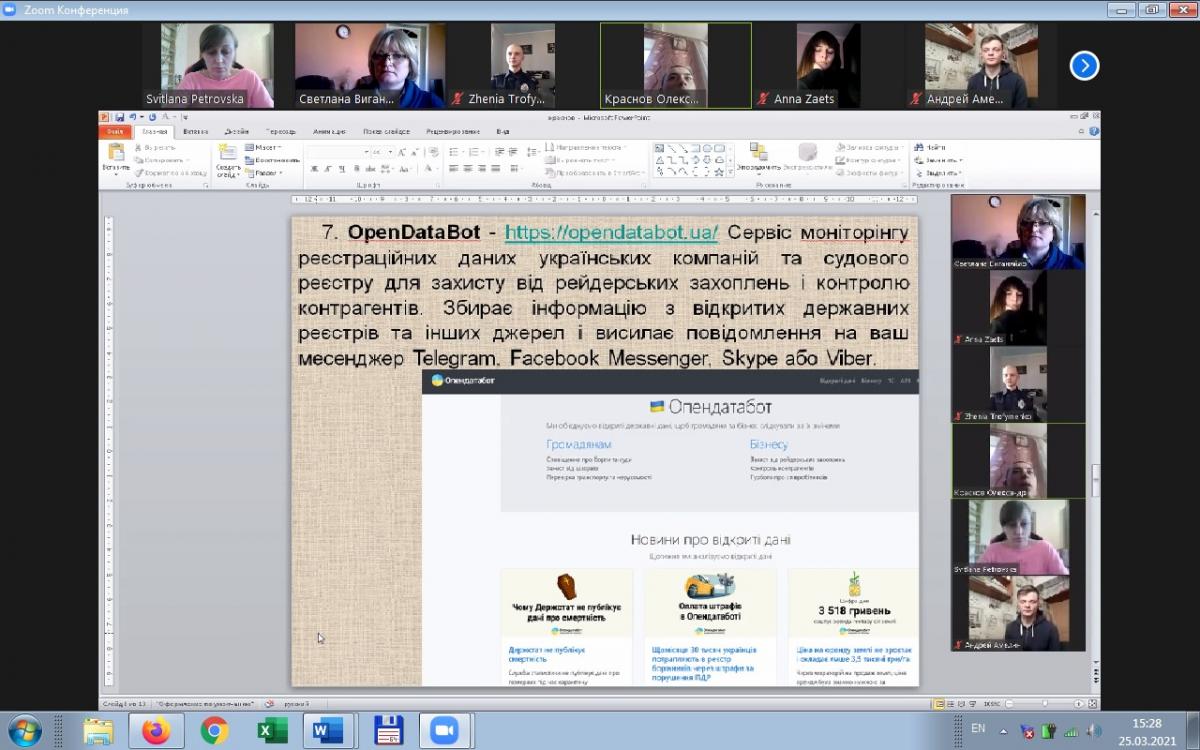Click the https://opendatabot.ua/ hyperlink in the slide
The height and width of the screenshot is (750, 1200).
(611, 233)
